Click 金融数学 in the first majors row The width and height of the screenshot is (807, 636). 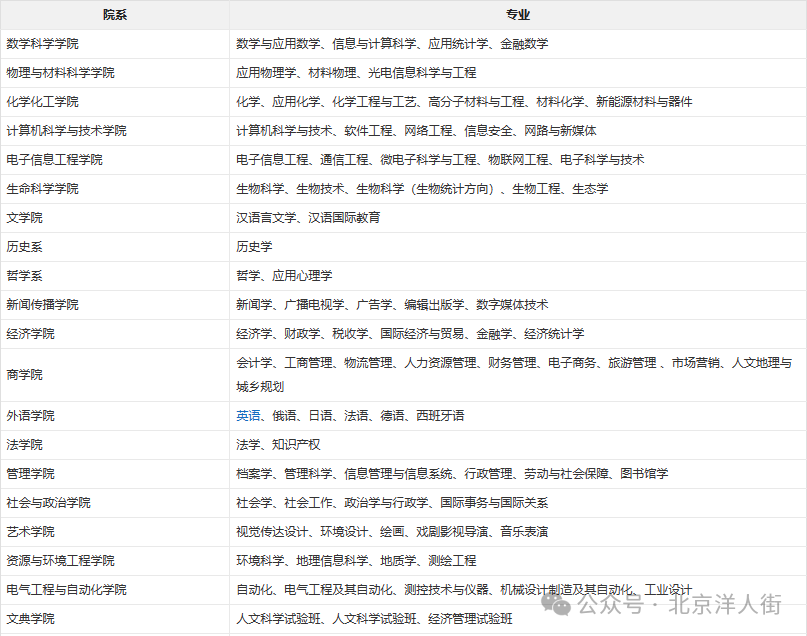point(524,44)
